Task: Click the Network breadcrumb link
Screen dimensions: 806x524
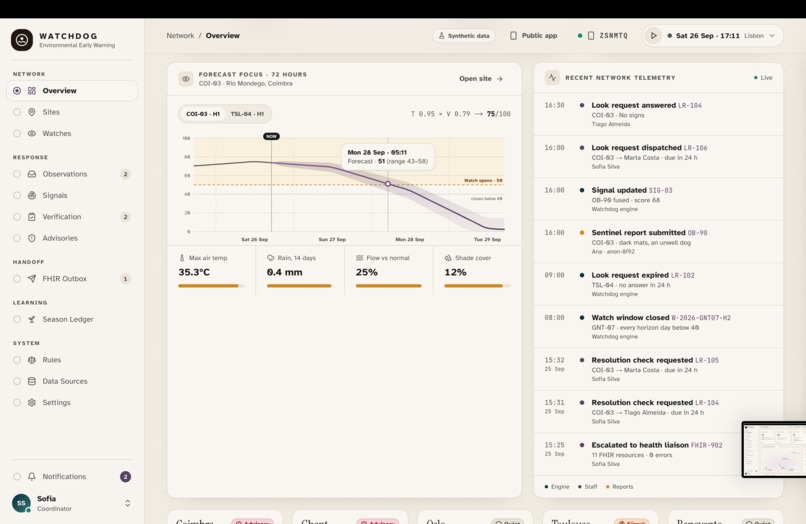Action: click(180, 35)
